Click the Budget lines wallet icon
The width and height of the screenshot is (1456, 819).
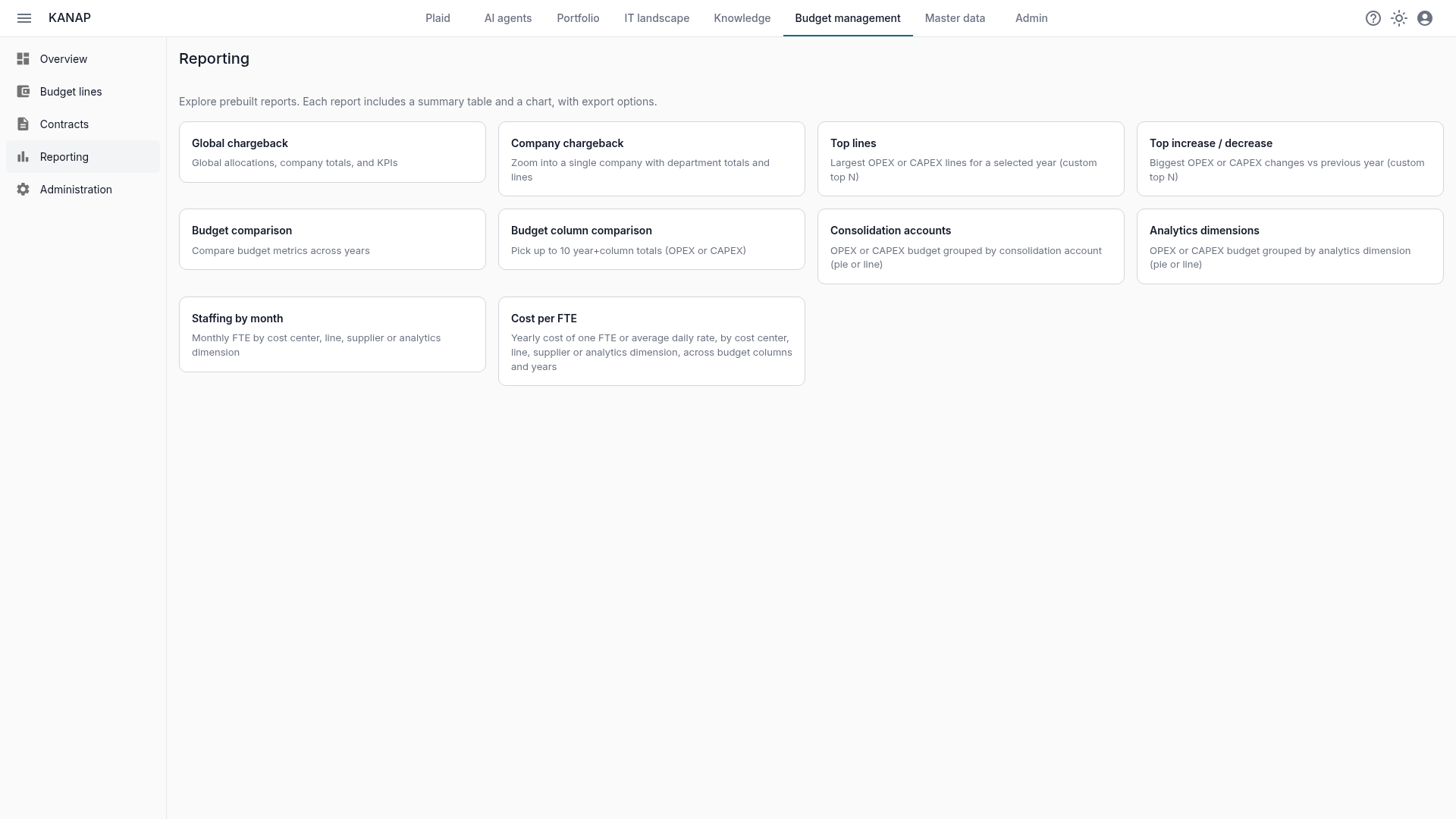pos(24,91)
